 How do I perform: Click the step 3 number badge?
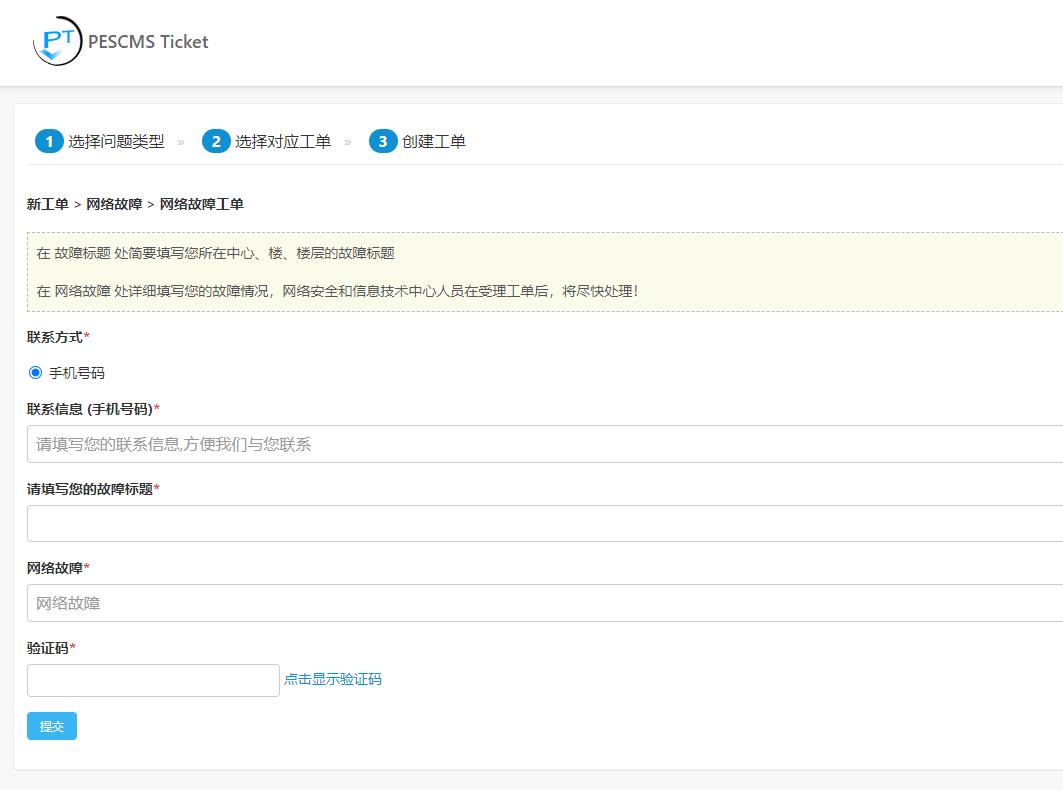(x=382, y=142)
